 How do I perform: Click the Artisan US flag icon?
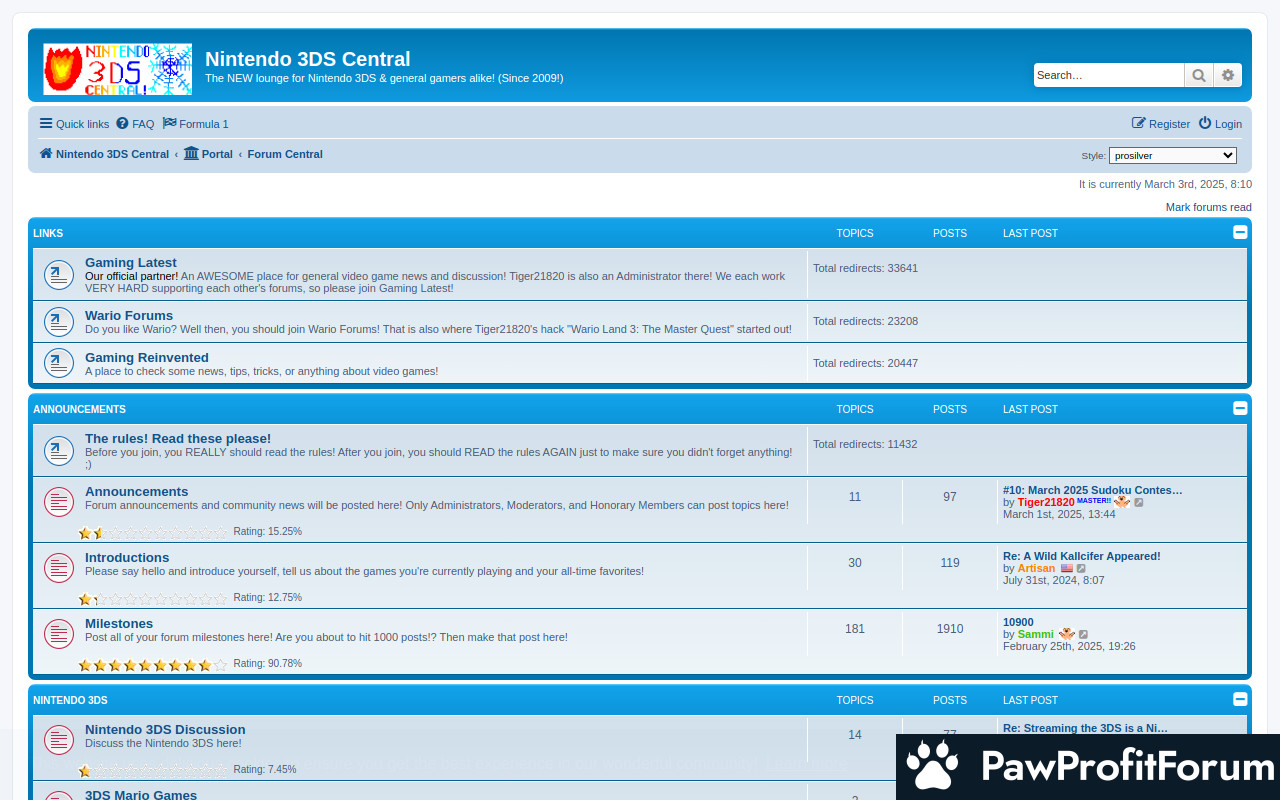1067,568
